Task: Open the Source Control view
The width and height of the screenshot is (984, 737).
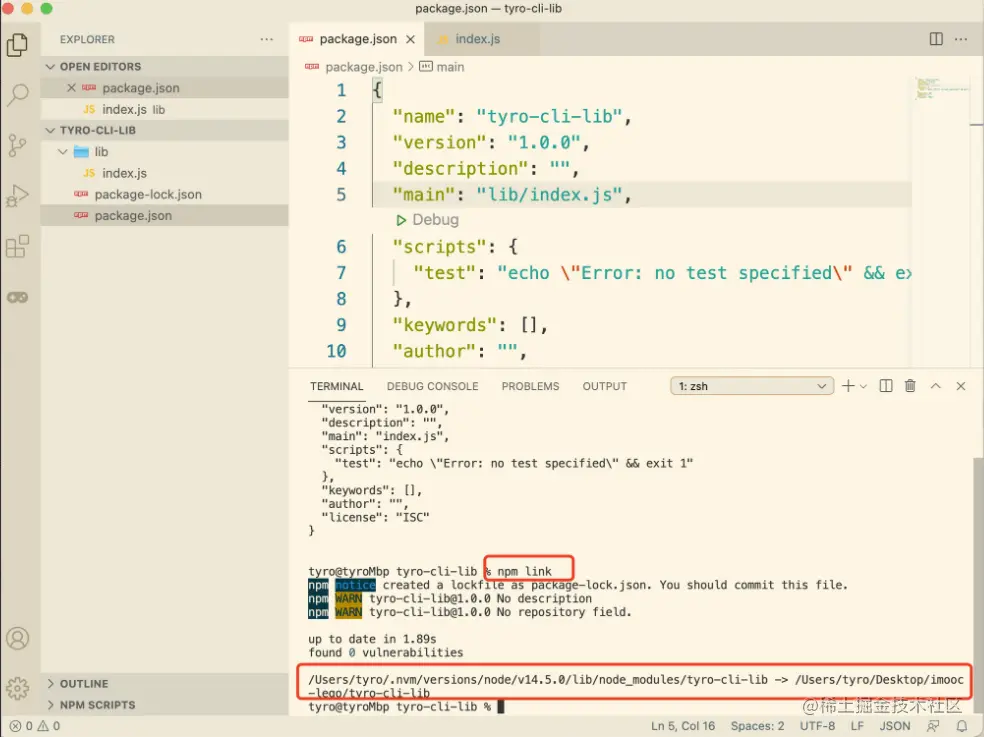Action: click(18, 145)
